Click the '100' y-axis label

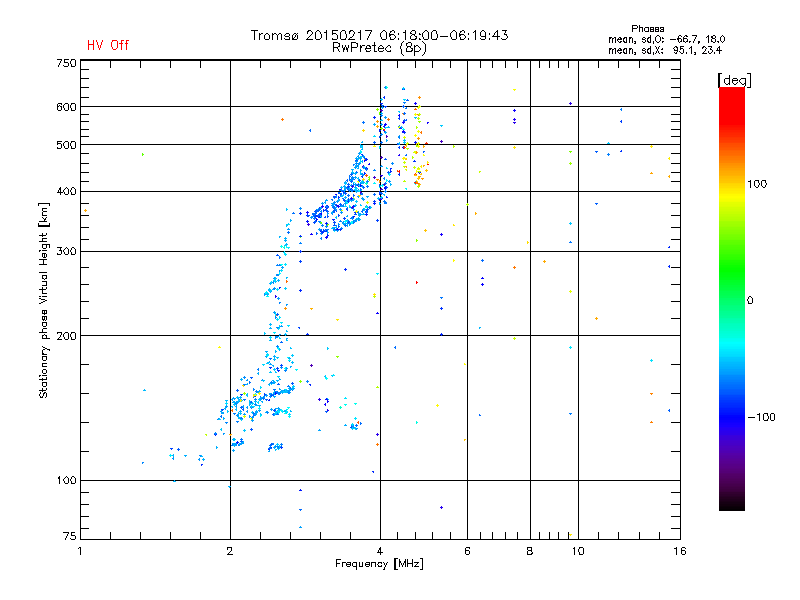[x=66, y=480]
